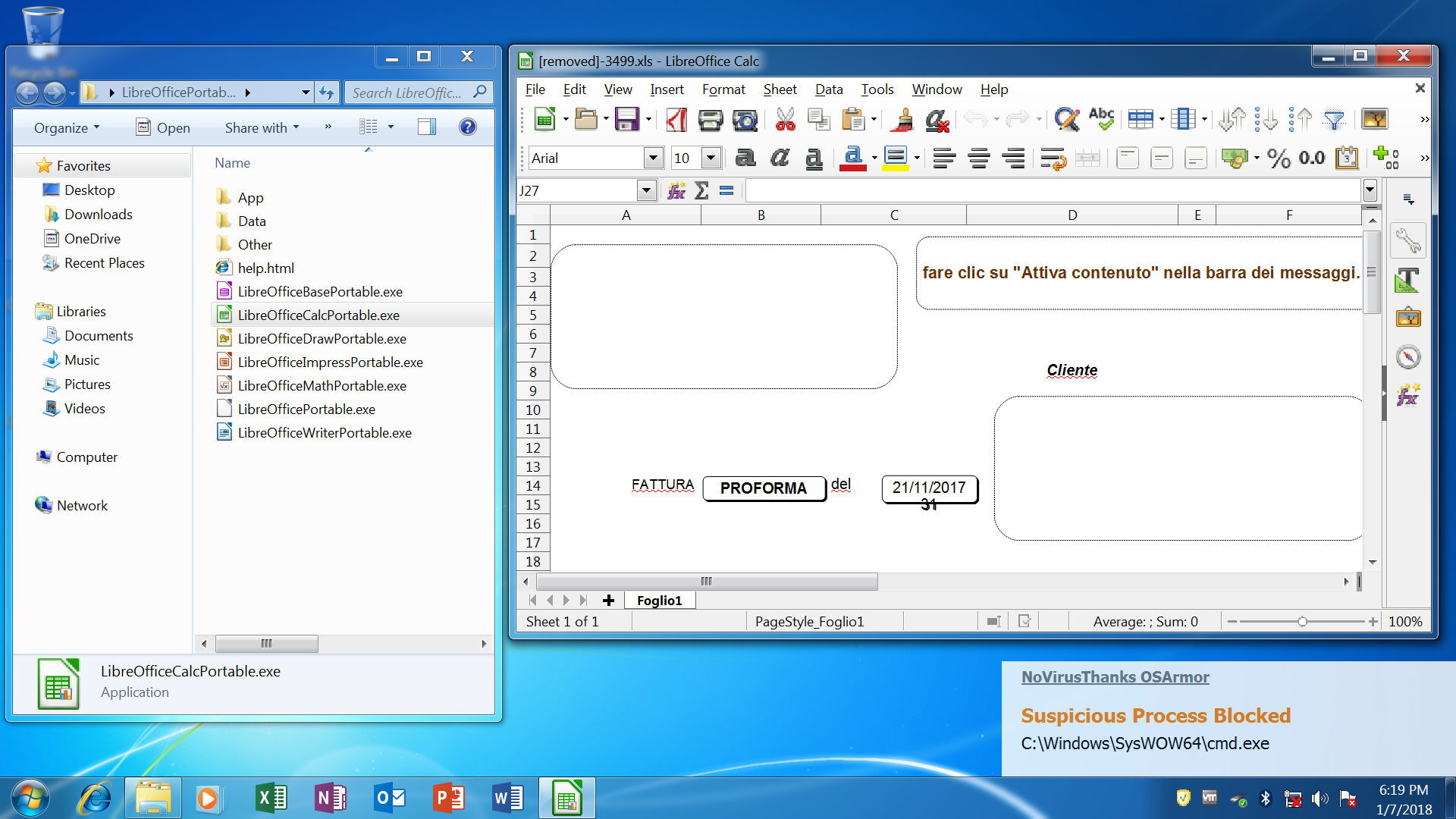Open the sidebar Navigator compass icon
1456x819 pixels.
point(1408,357)
